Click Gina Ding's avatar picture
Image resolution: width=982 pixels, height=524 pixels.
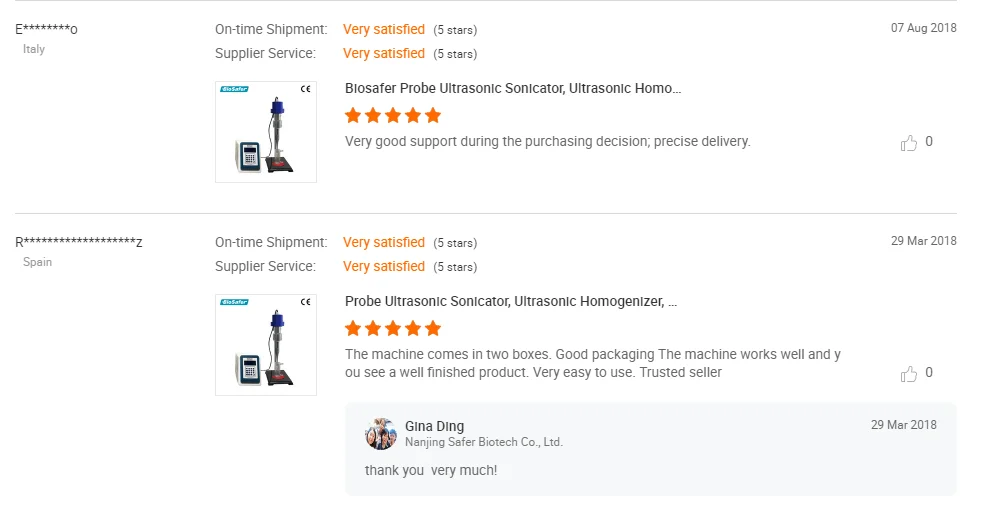click(381, 434)
